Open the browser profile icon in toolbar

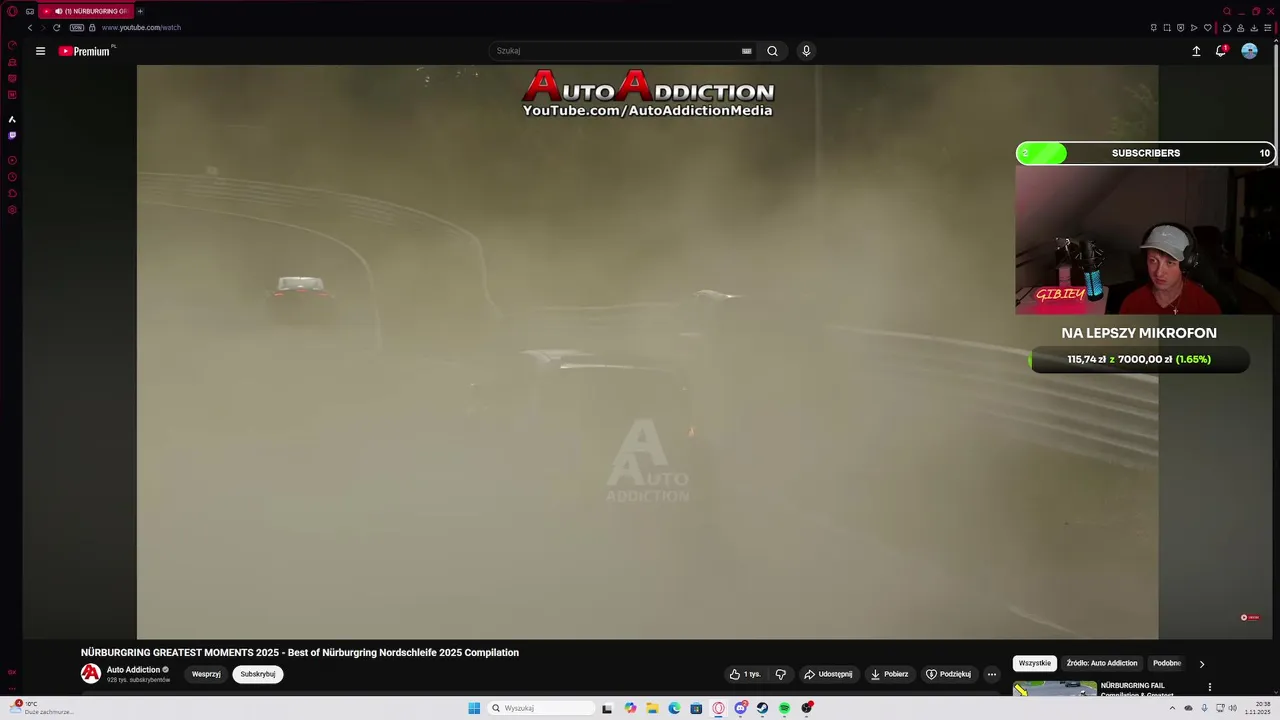click(x=1240, y=28)
